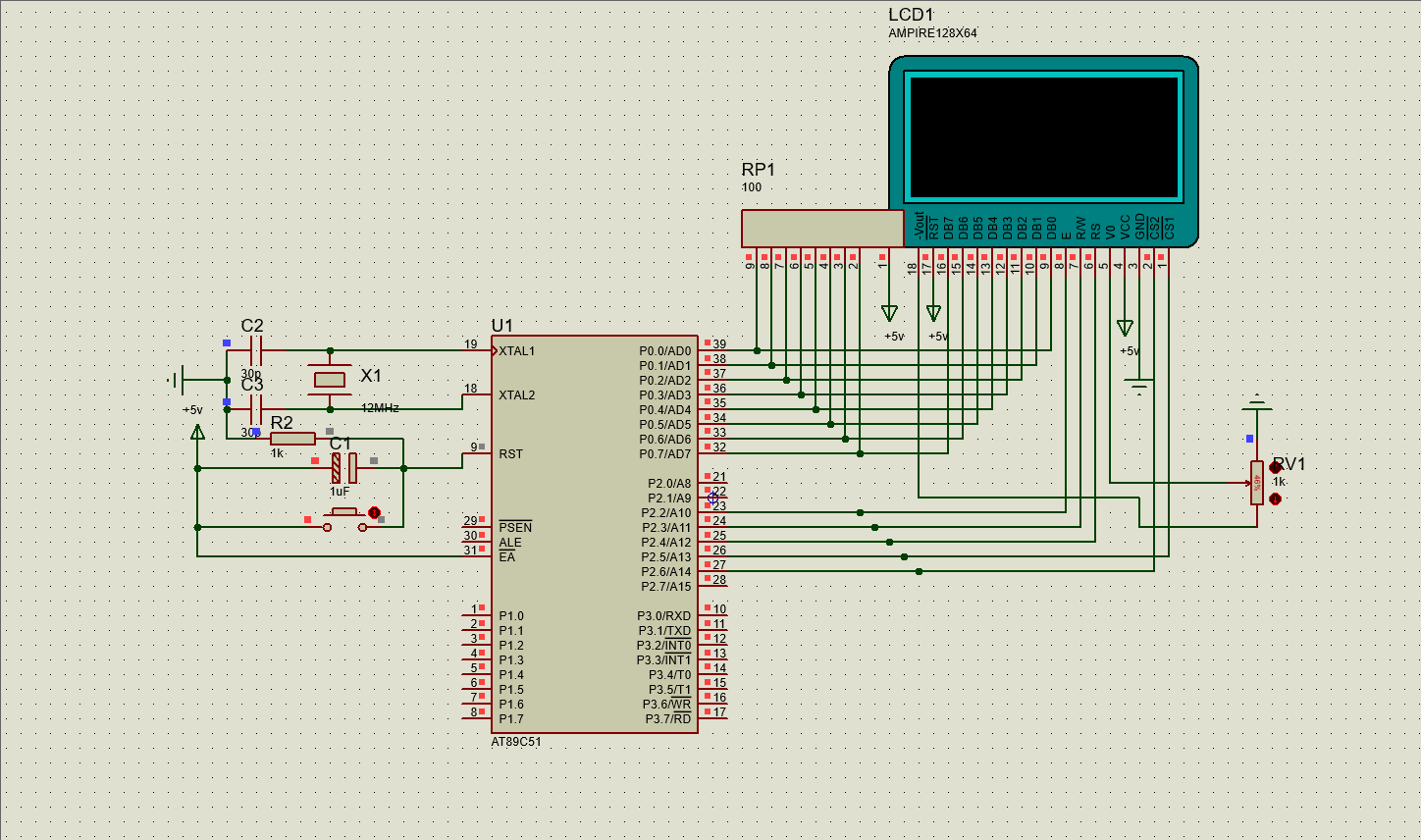The height and width of the screenshot is (840, 1421).
Task: Click the ALE pin label
Action: point(510,543)
